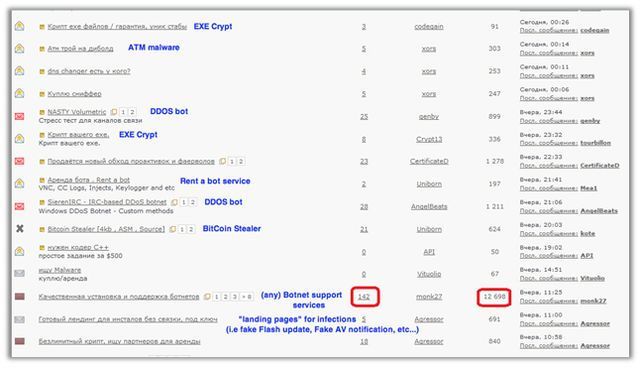Image resolution: width=640 pixels, height=367 pixels.
Task: Open last post by 'Mea1'
Action: pyautogui.click(x=589, y=188)
